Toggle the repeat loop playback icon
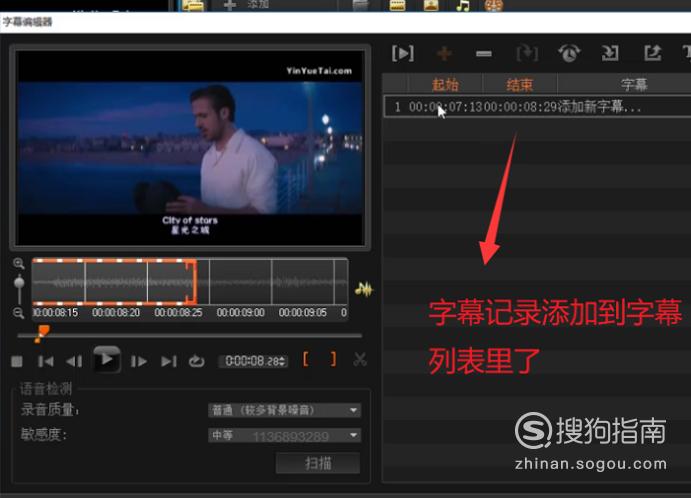Screen dimensions: 691x498 pos(197,361)
